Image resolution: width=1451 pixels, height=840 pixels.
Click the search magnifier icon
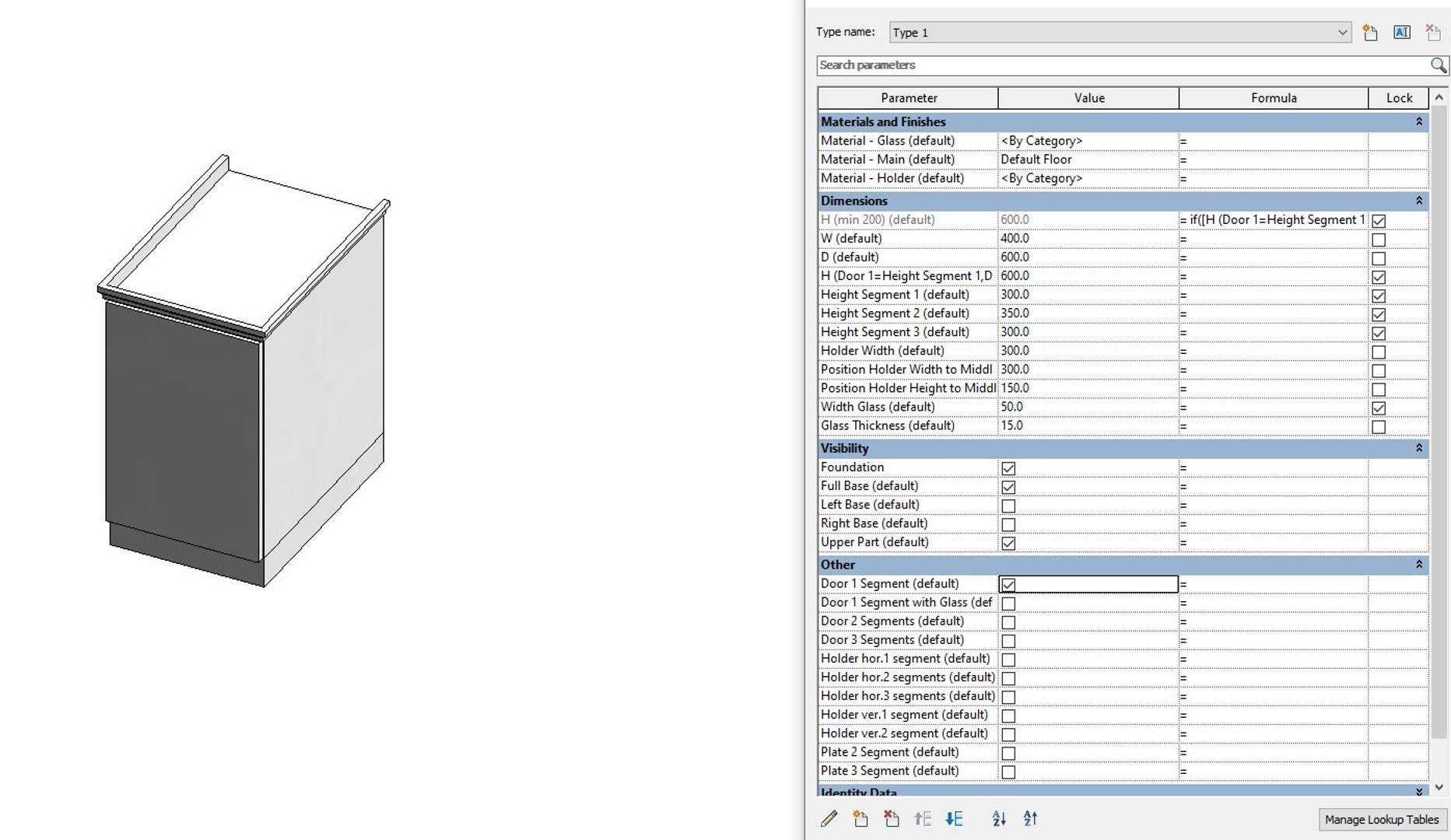[x=1439, y=65]
